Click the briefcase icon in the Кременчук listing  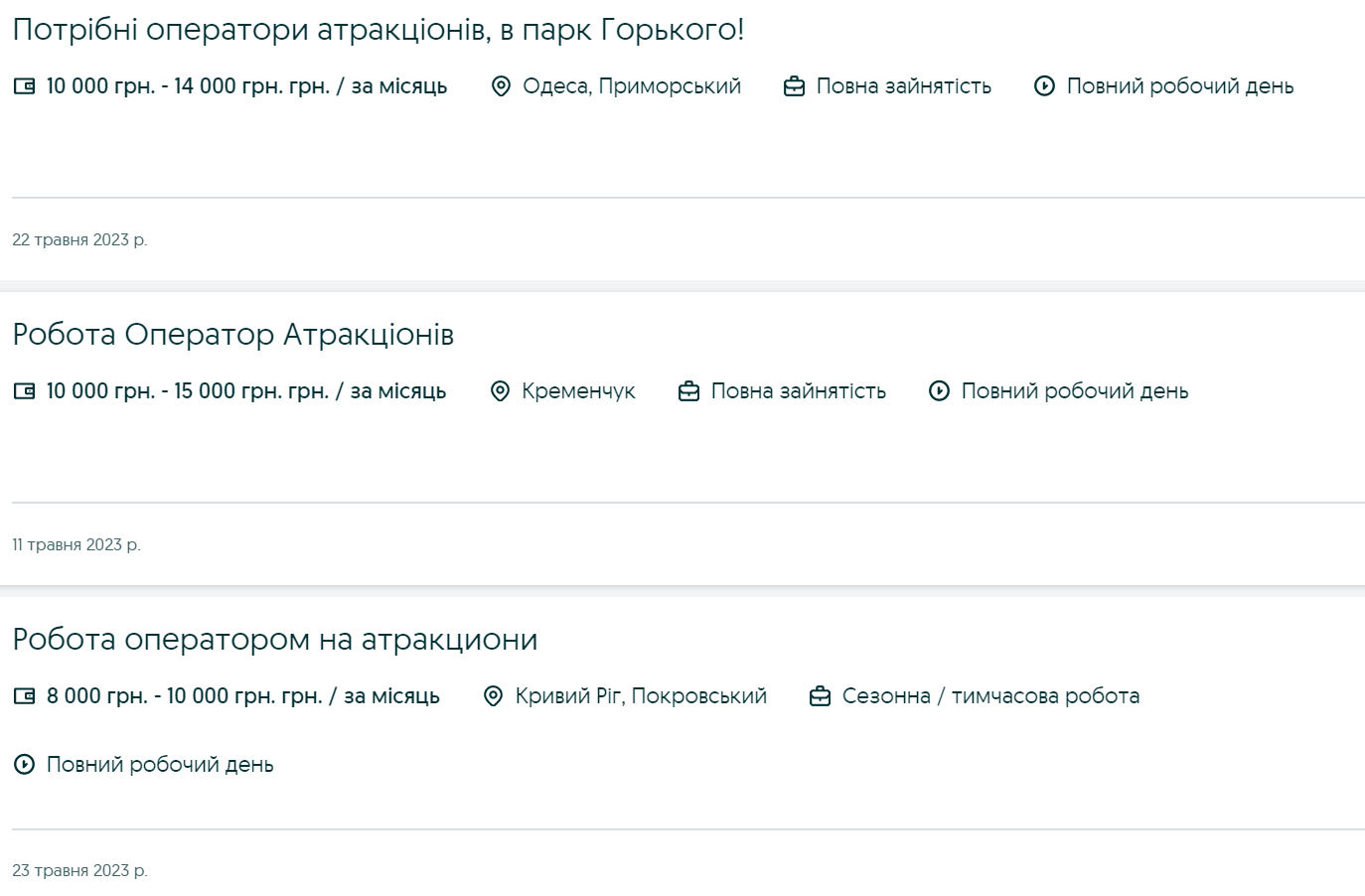[x=687, y=391]
